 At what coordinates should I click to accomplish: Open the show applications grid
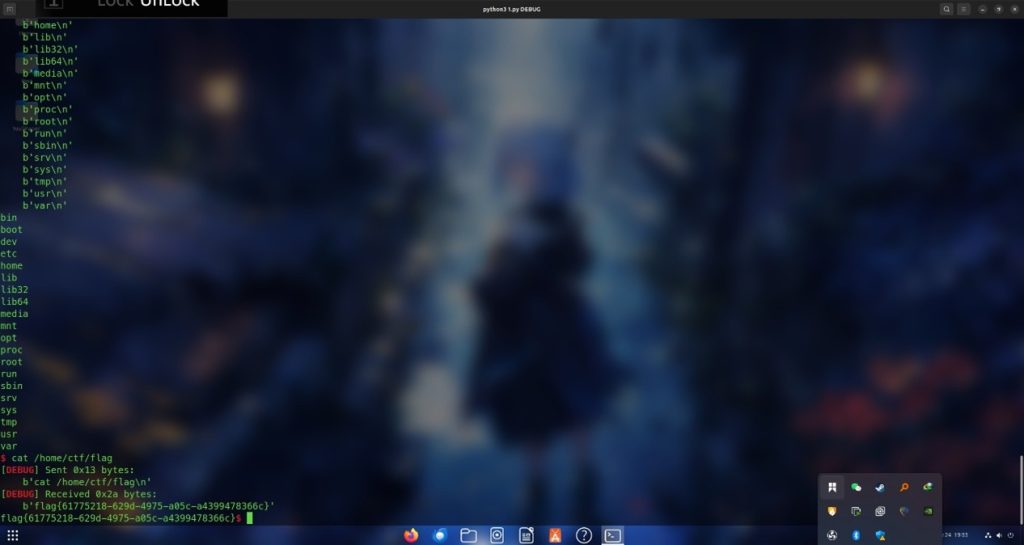[x=13, y=535]
